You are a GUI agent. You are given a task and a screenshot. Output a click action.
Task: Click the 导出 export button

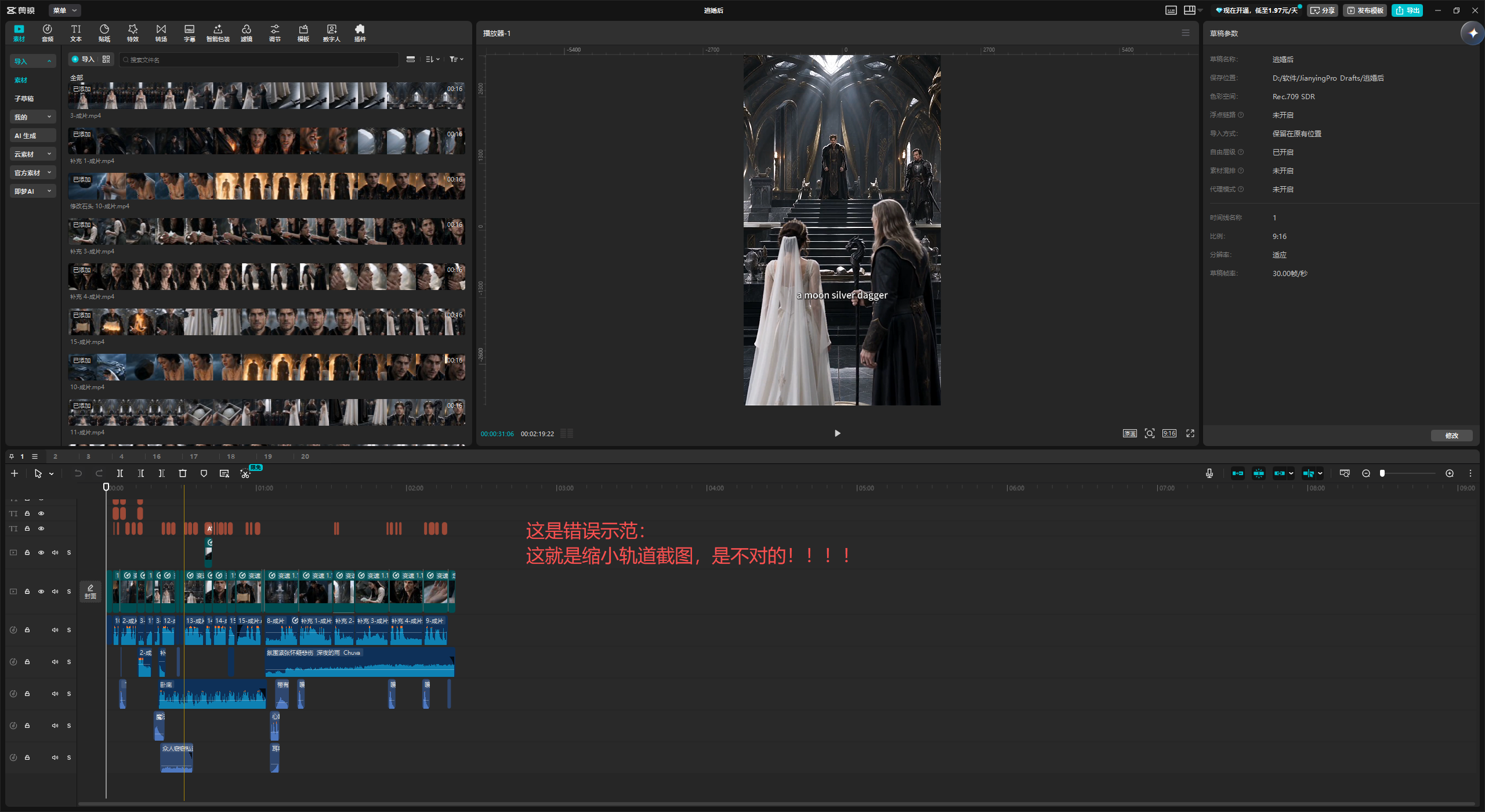1407,10
